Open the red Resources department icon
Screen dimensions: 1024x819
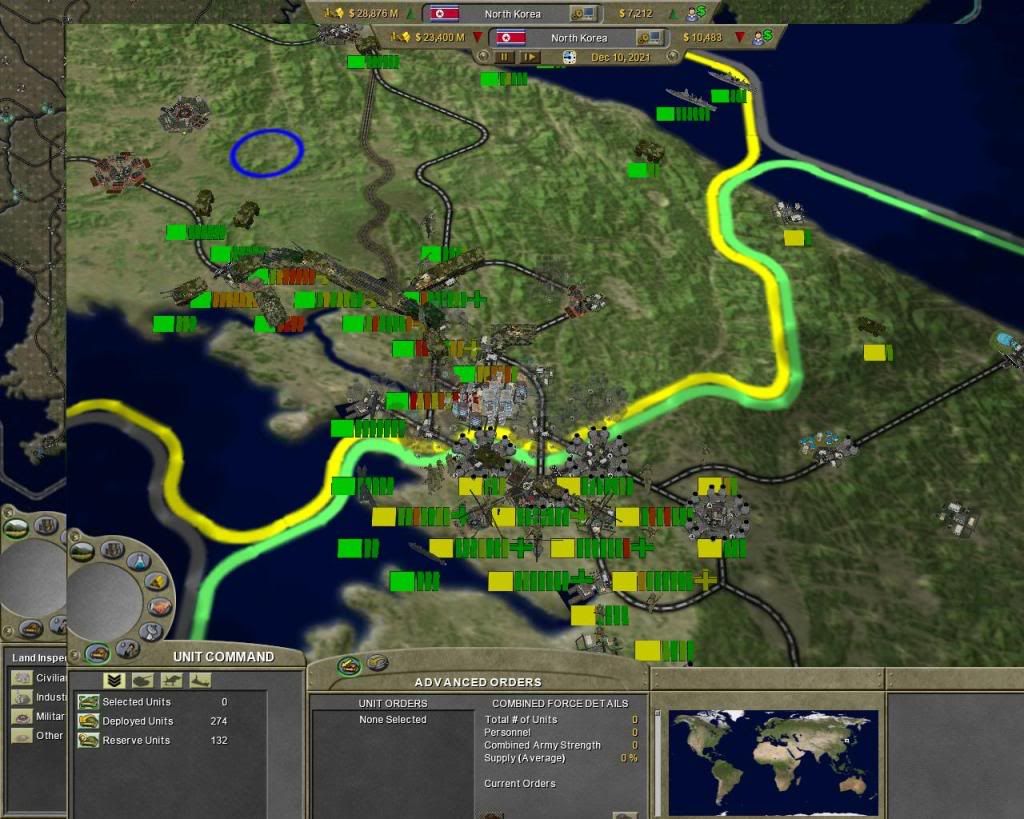159,607
